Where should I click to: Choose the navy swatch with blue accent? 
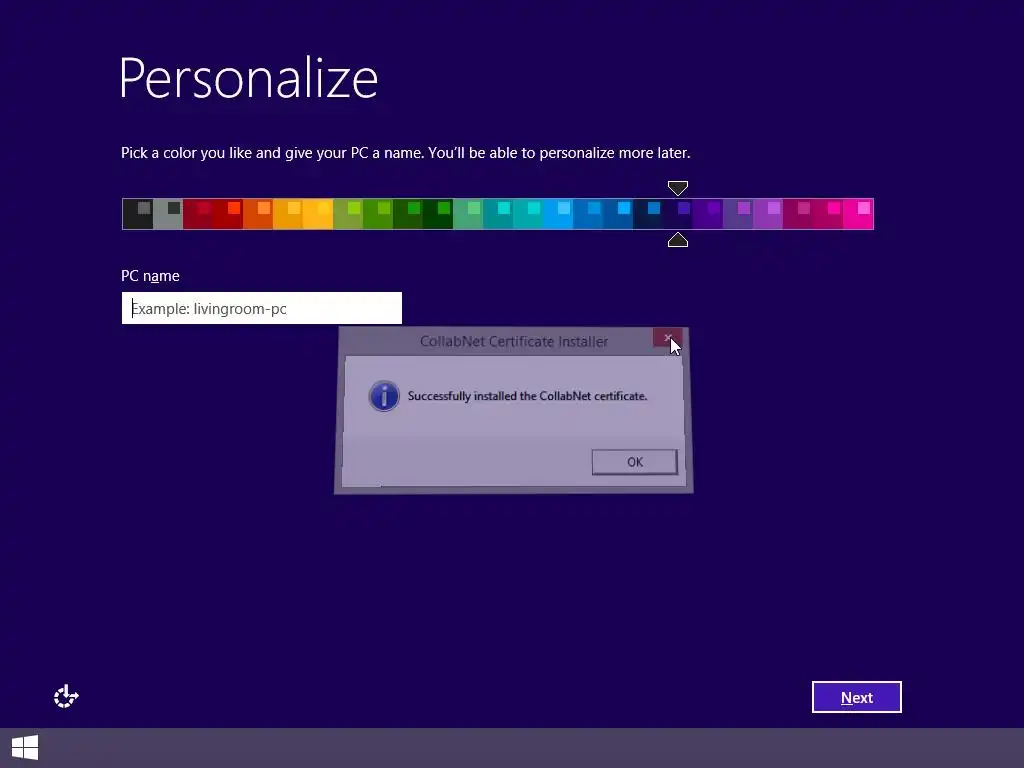pos(648,214)
